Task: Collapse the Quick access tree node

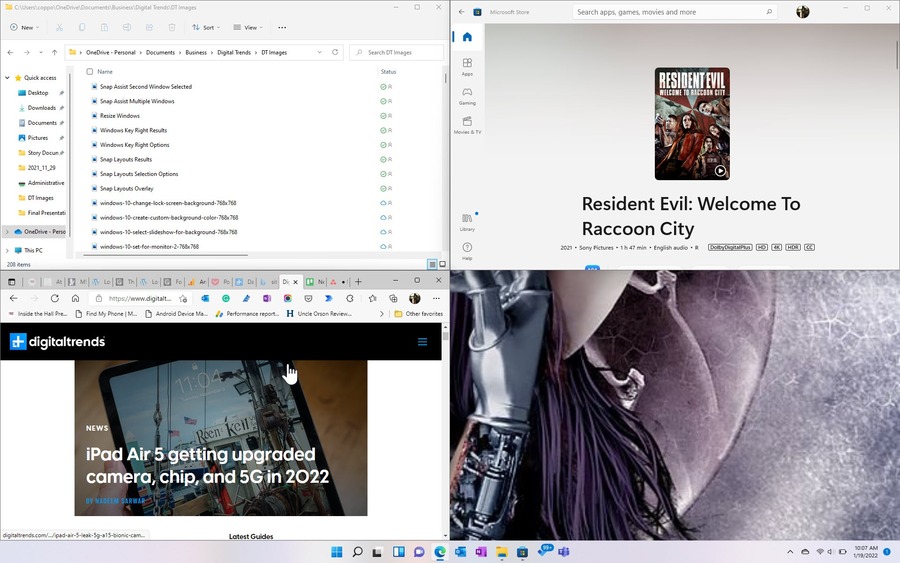Action: pyautogui.click(x=7, y=77)
